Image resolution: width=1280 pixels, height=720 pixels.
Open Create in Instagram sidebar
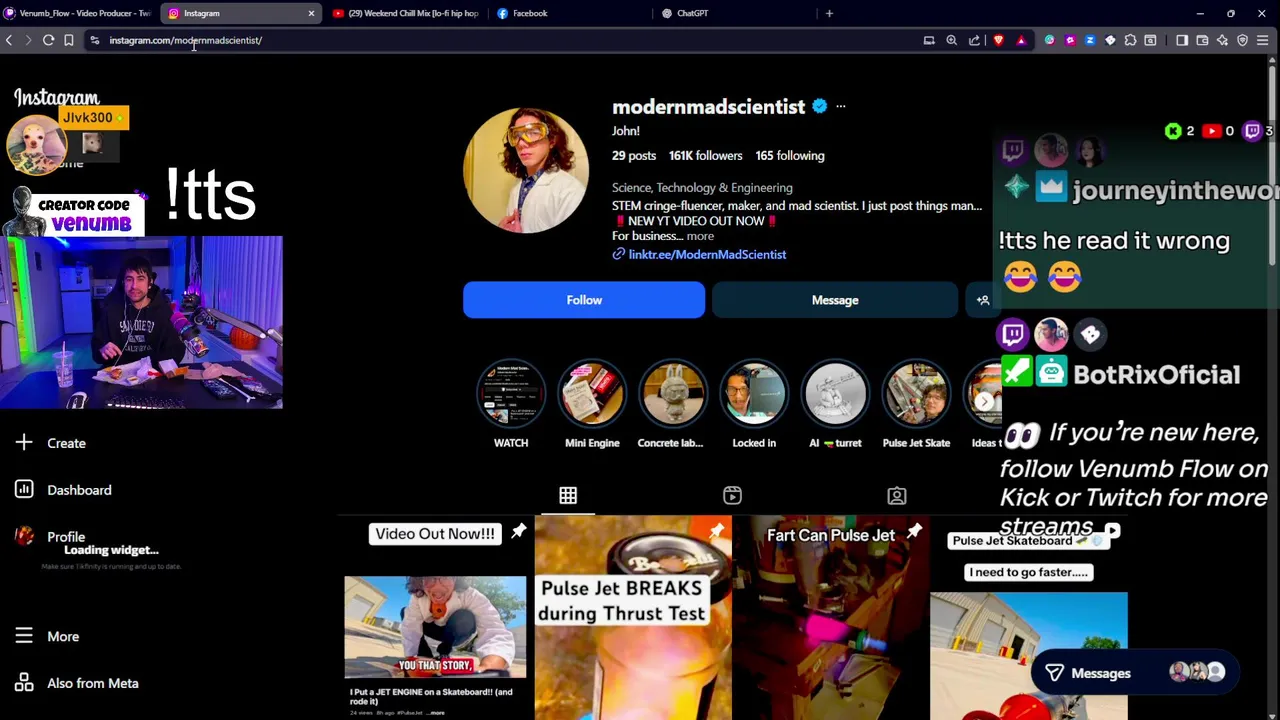pos(51,443)
